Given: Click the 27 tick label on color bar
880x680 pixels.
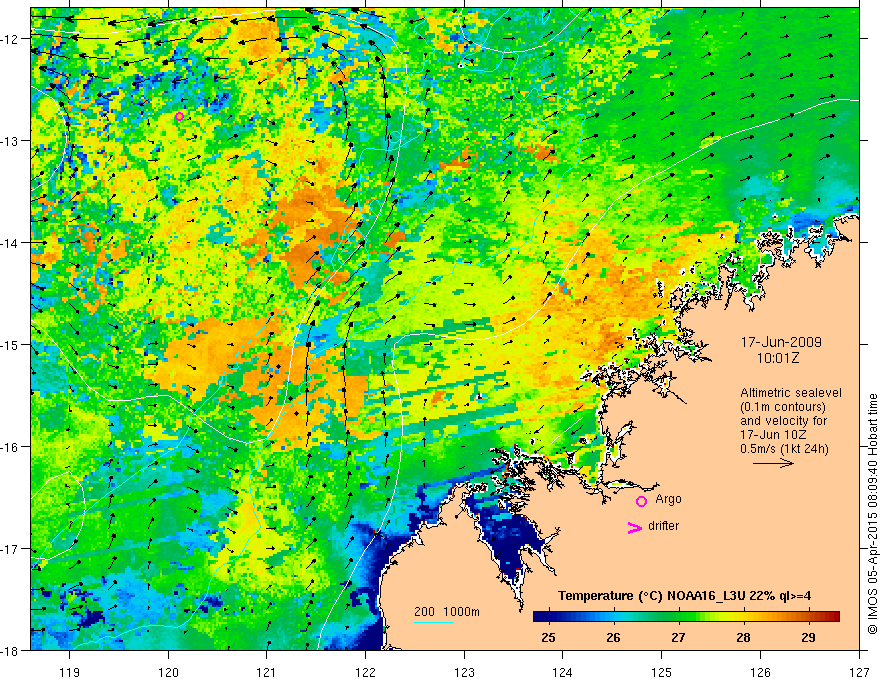Looking at the screenshot, I should click(679, 637).
